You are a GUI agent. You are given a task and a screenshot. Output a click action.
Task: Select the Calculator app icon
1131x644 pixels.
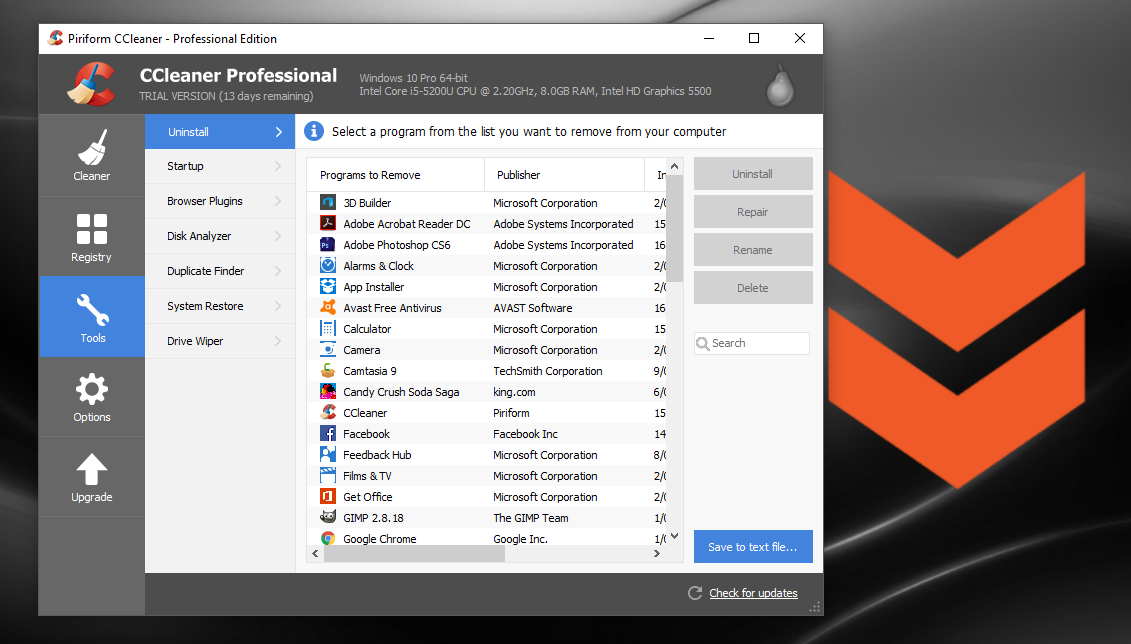pos(327,328)
